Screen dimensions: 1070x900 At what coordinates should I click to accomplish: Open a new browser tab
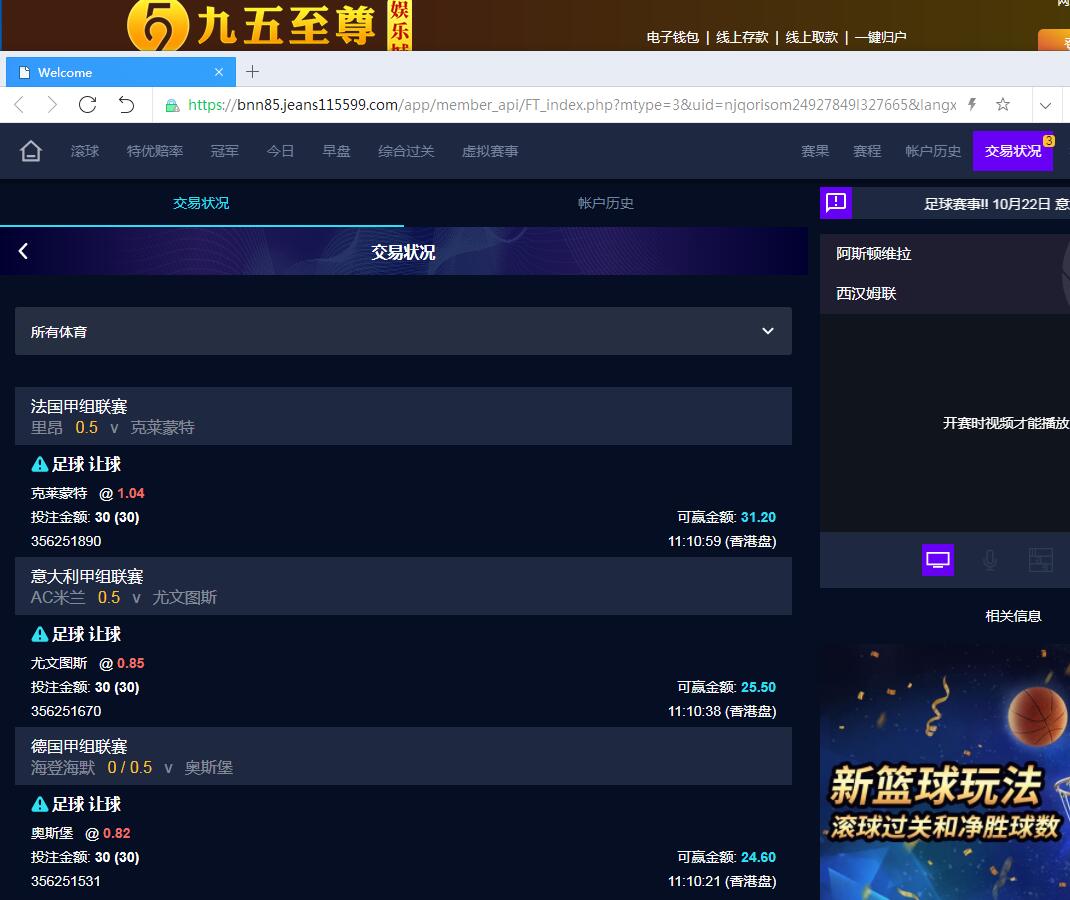[253, 71]
